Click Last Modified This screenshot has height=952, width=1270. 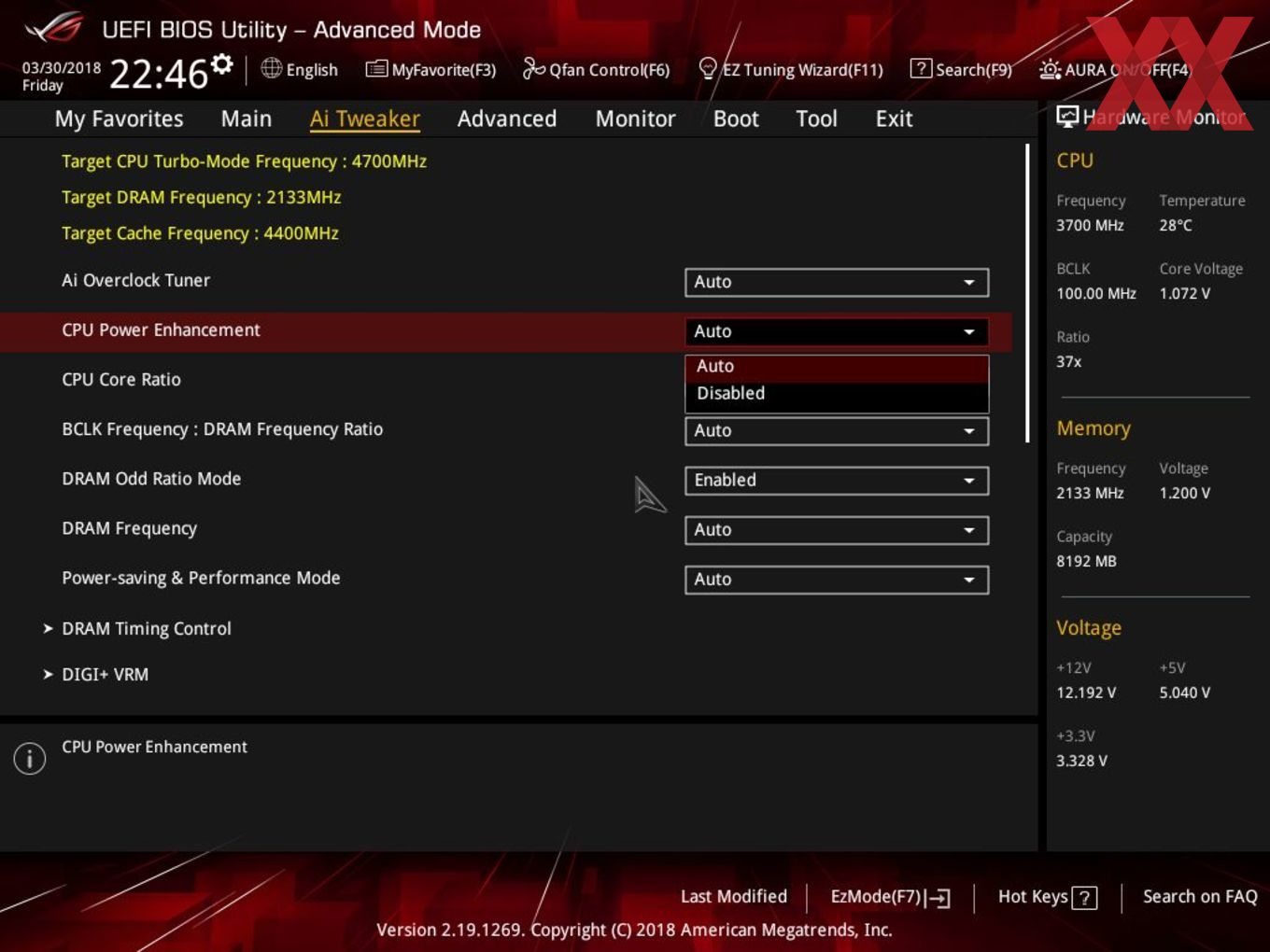coord(734,896)
